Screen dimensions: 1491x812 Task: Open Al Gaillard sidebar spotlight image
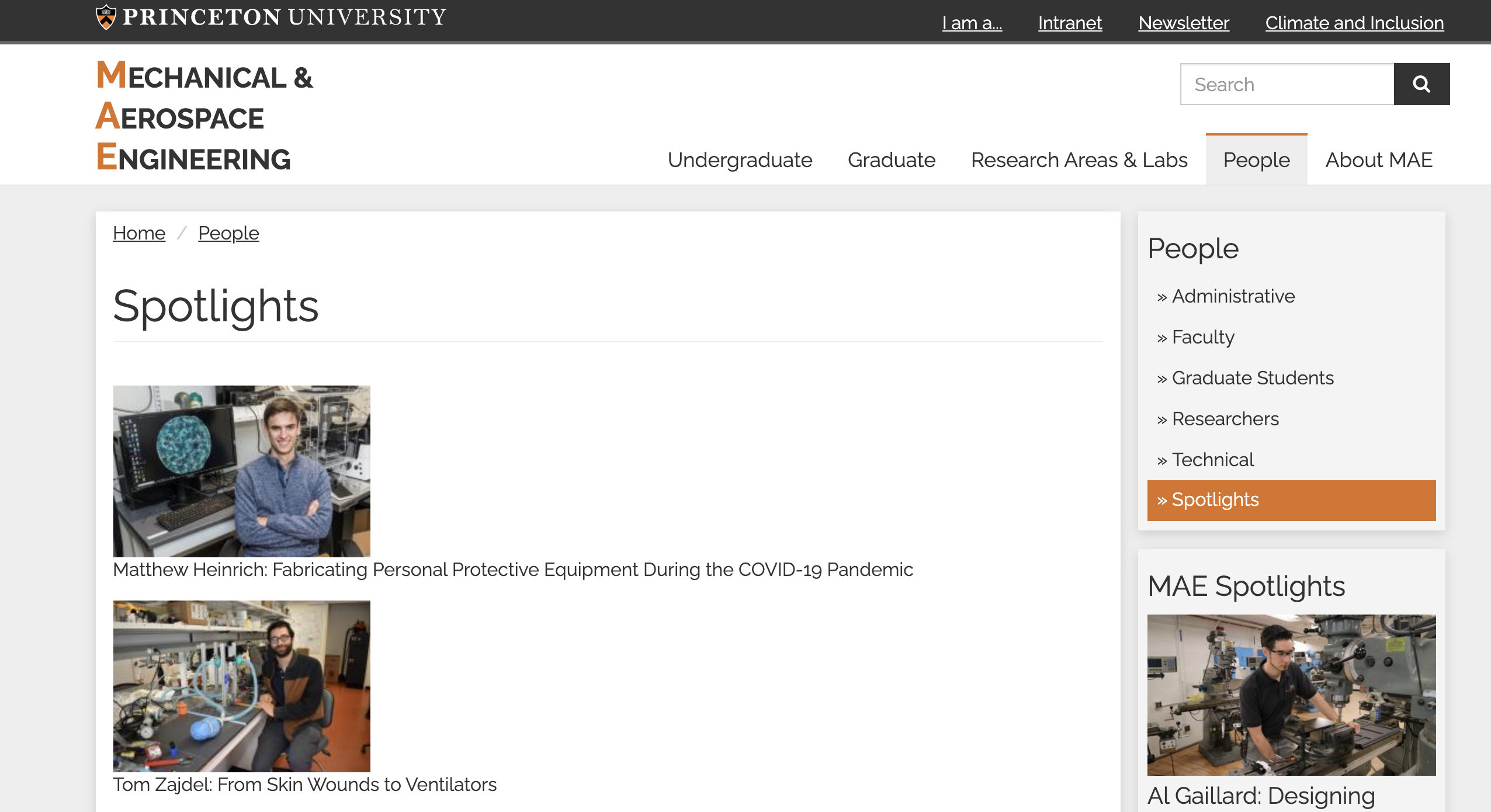[1291, 695]
